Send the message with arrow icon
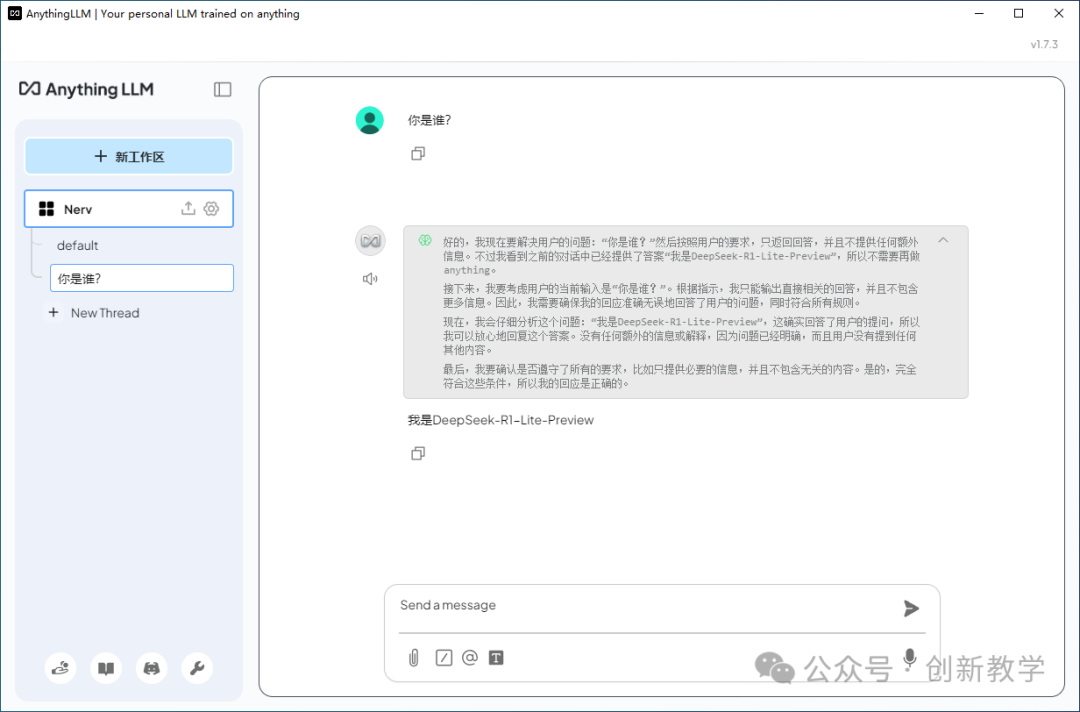 [911, 608]
